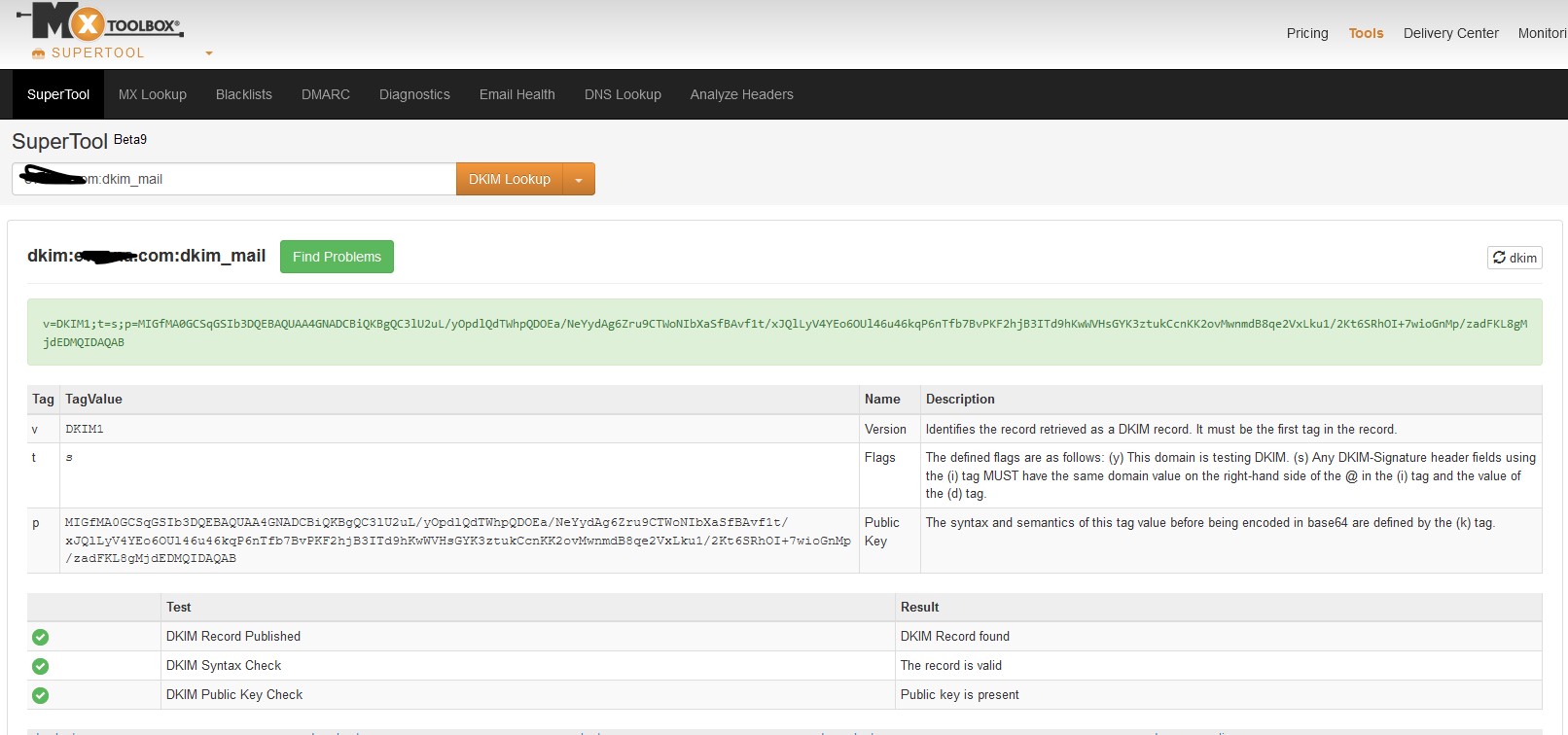Click green check icon for DKIM Record Published
Image resolution: width=1568 pixels, height=735 pixels.
tap(40, 637)
